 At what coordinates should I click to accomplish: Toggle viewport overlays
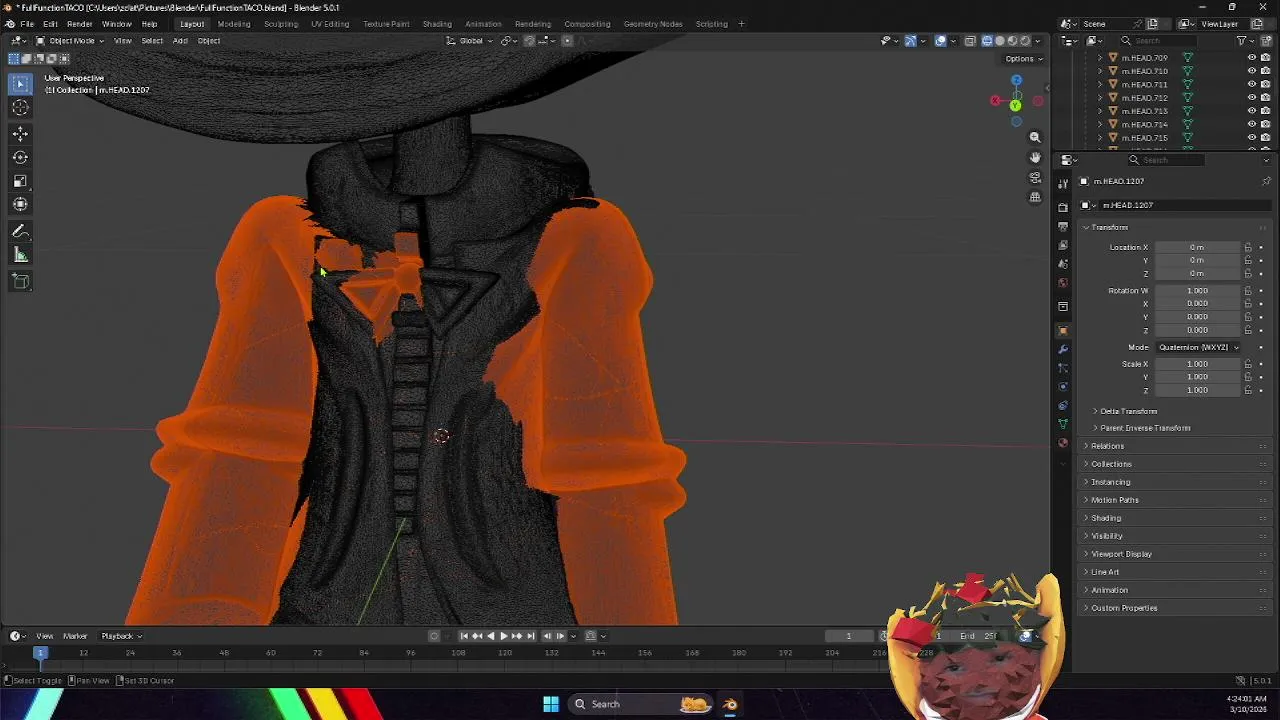940,41
